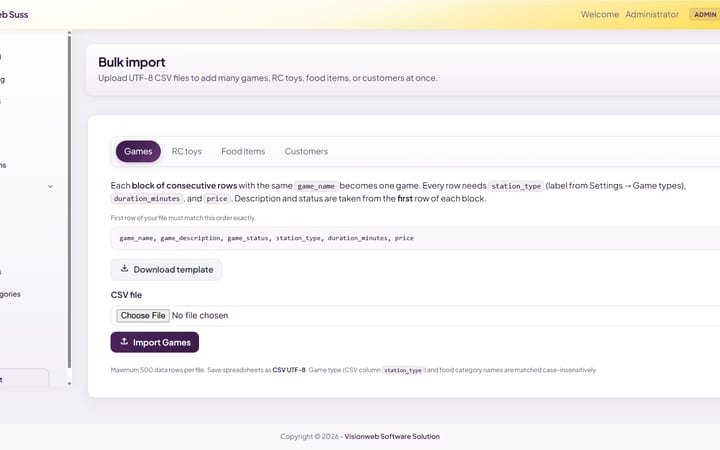
Task: Click the CSV file label
Action: click(126, 295)
